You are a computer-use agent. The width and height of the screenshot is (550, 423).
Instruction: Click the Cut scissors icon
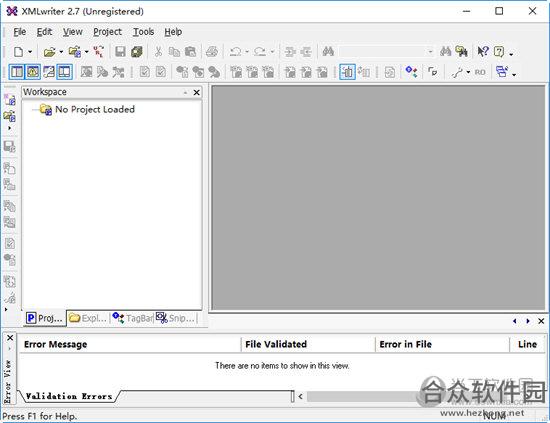tap(158, 52)
